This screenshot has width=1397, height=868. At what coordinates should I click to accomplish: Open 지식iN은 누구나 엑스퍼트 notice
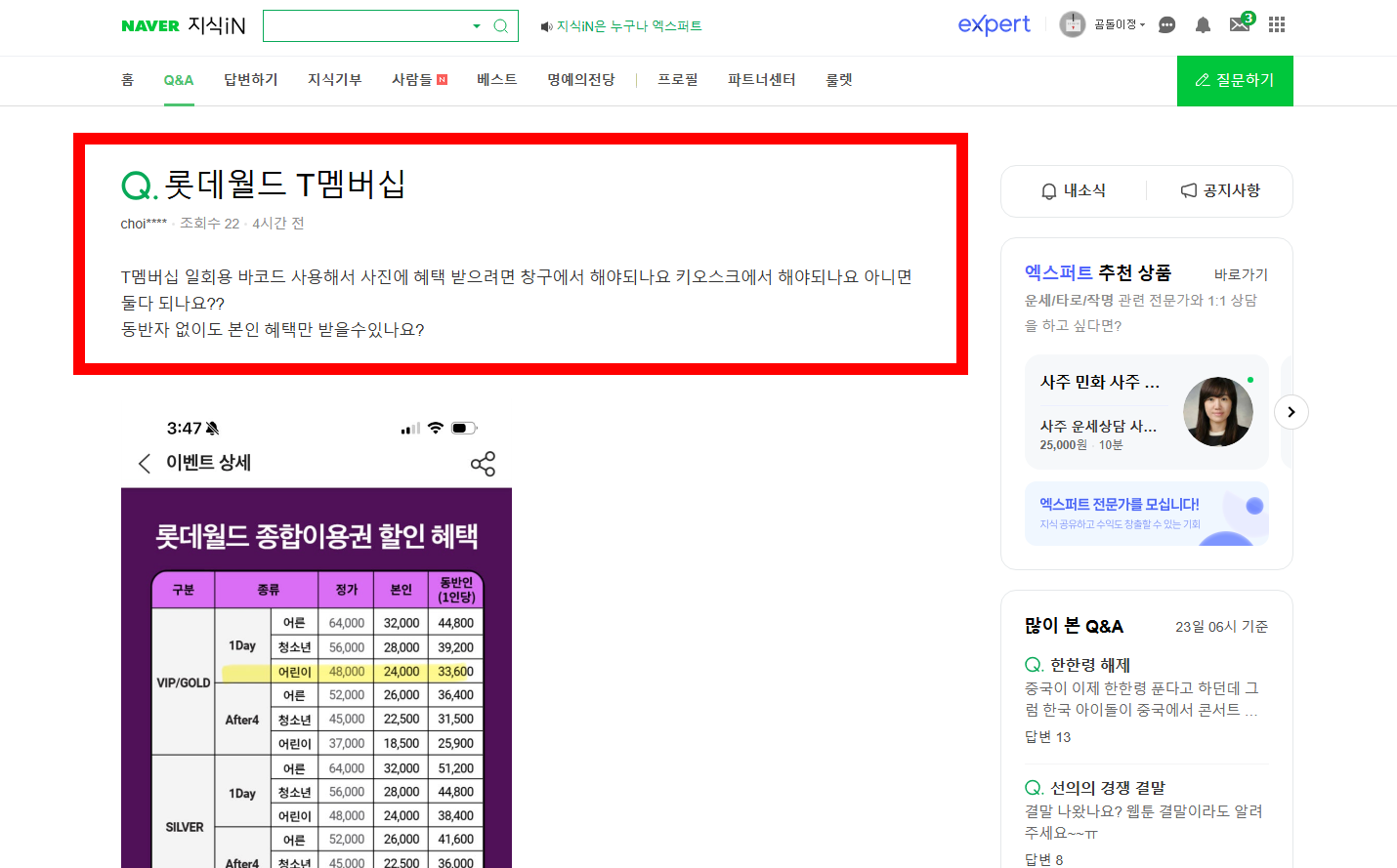[x=629, y=26]
